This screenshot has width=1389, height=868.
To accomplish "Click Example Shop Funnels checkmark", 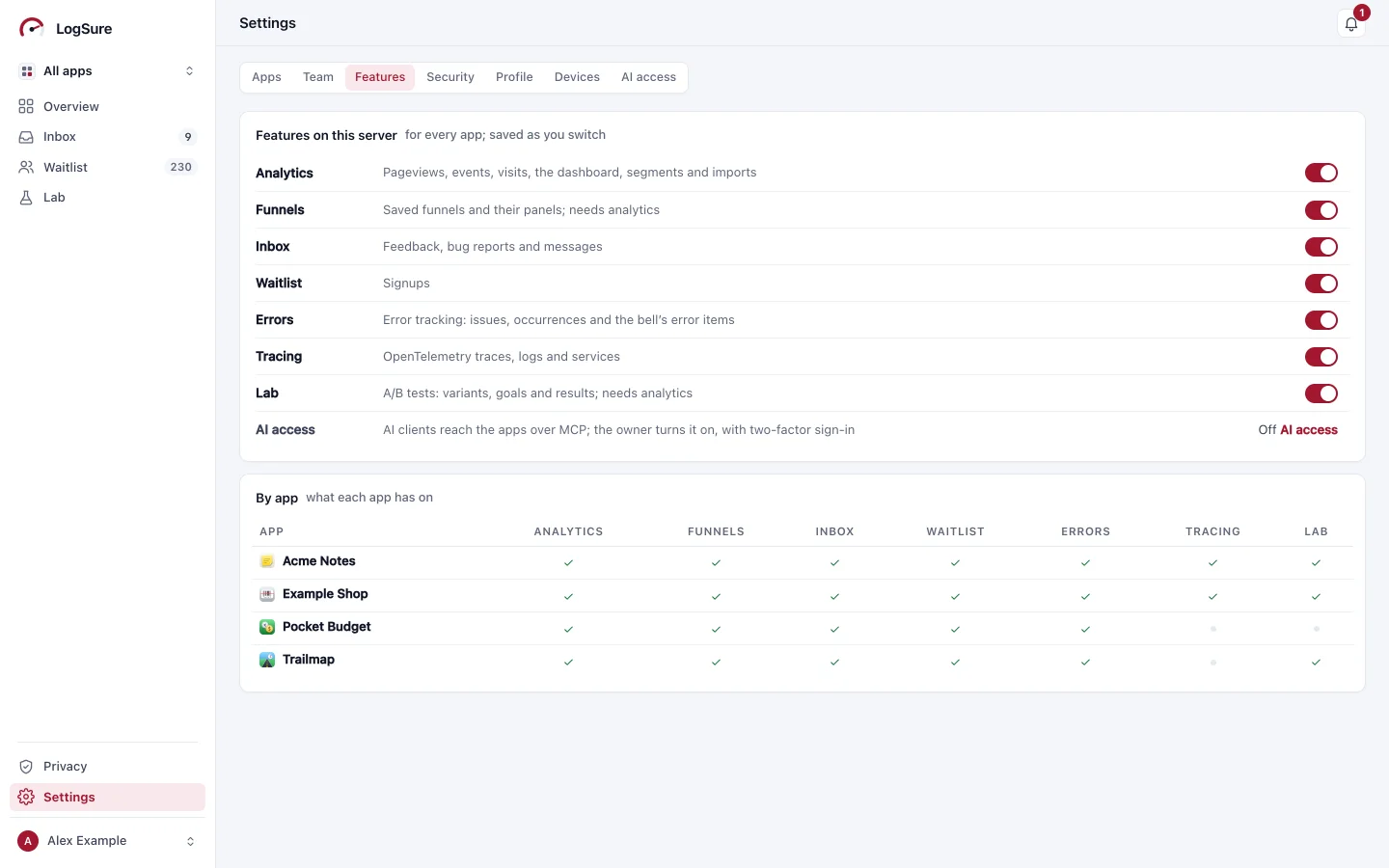I will [x=716, y=596].
